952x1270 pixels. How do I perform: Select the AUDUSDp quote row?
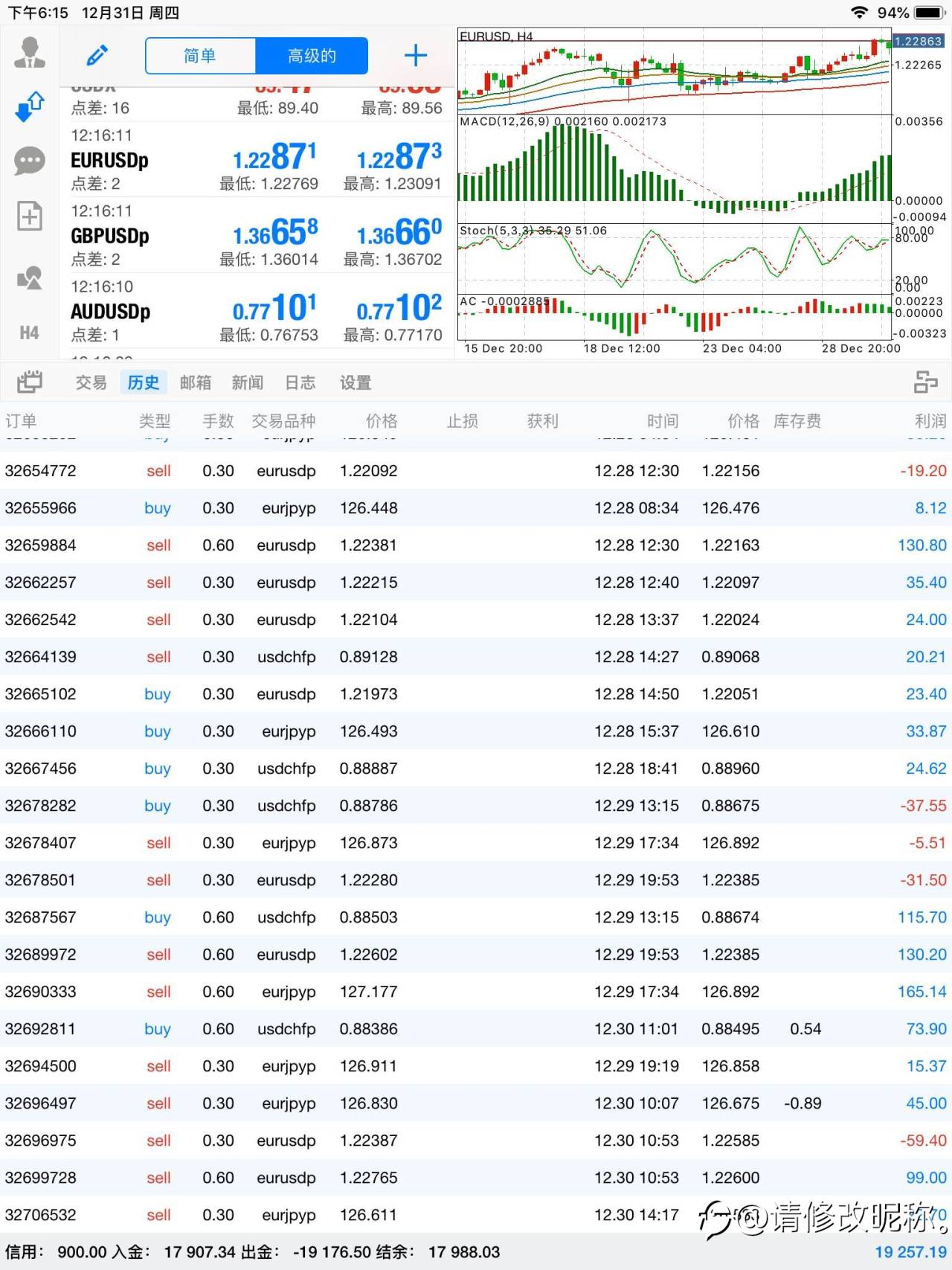pyautogui.click(x=257, y=311)
